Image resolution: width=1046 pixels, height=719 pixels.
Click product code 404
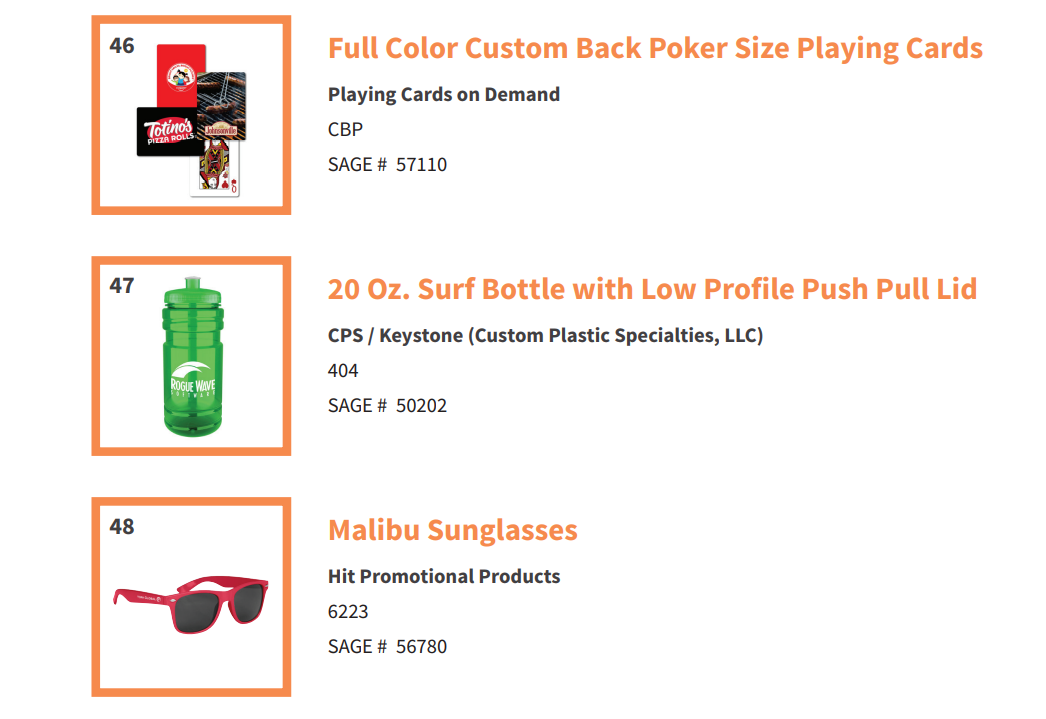[x=343, y=370]
